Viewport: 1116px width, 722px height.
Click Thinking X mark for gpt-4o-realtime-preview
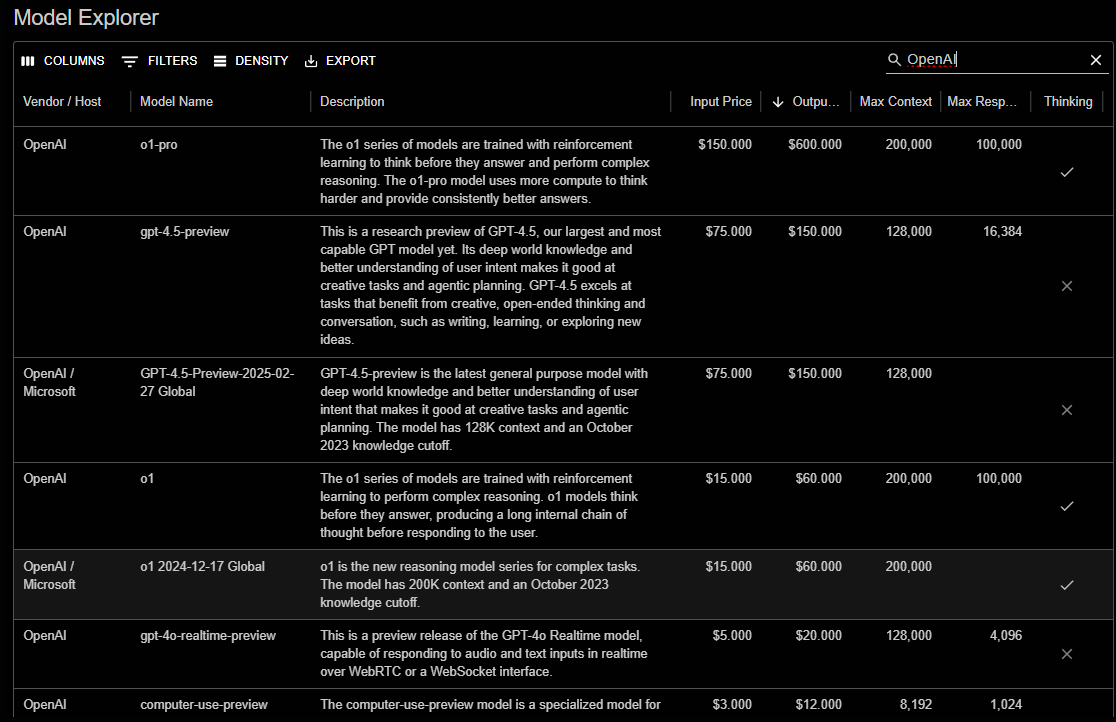pos(1067,654)
